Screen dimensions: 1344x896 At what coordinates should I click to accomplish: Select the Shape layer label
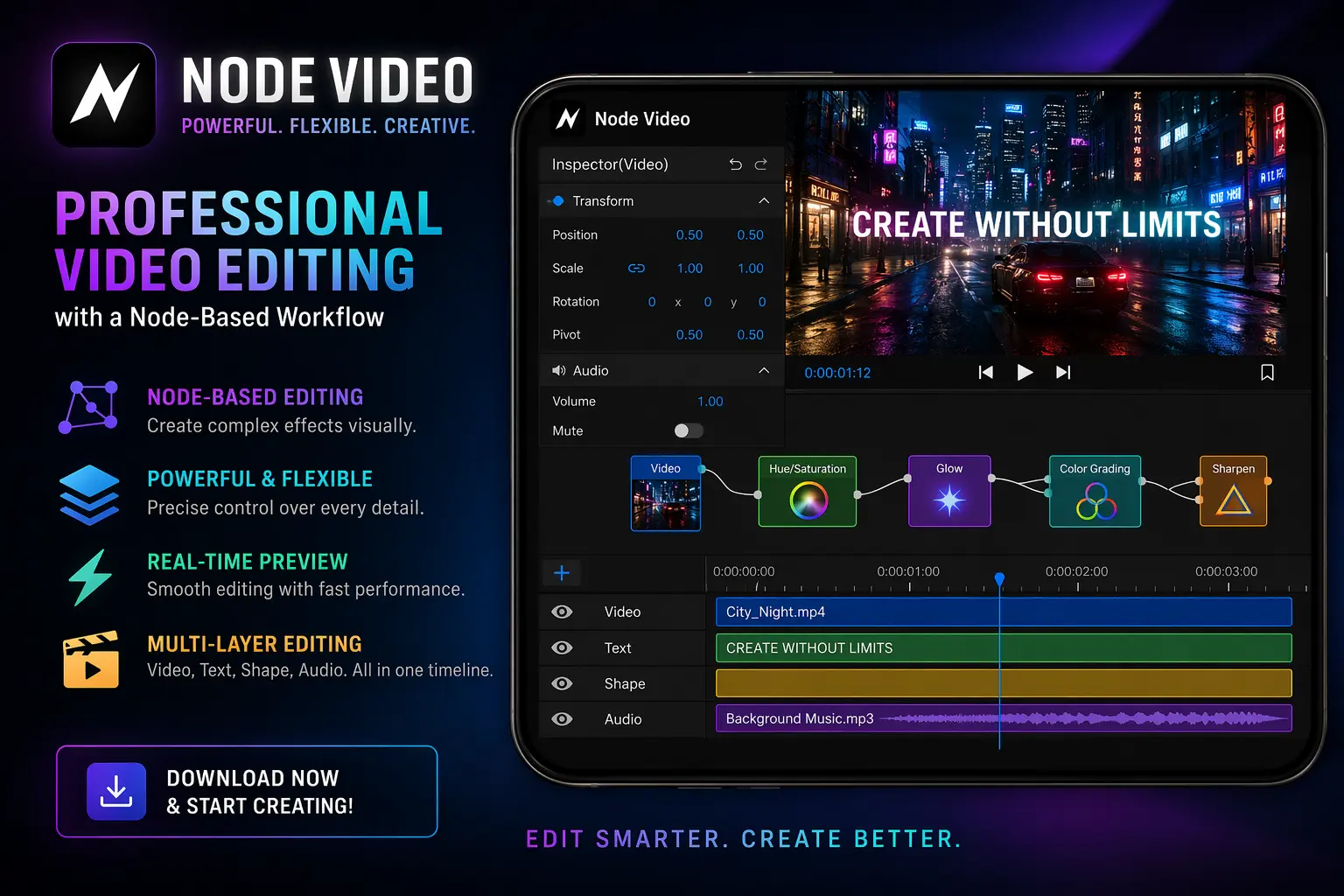click(x=625, y=684)
